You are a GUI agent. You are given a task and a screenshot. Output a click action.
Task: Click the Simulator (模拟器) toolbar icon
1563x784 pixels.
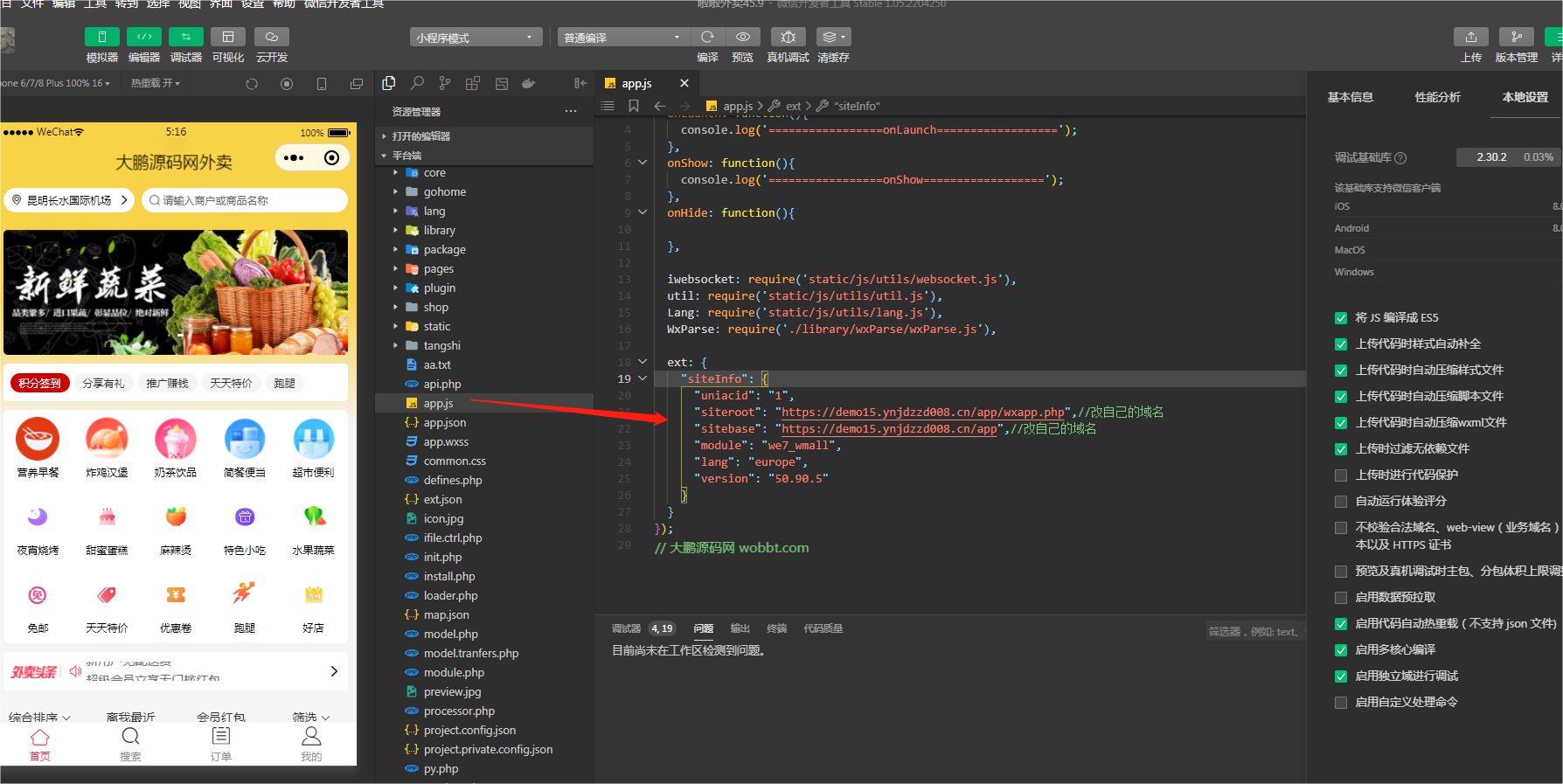(101, 37)
